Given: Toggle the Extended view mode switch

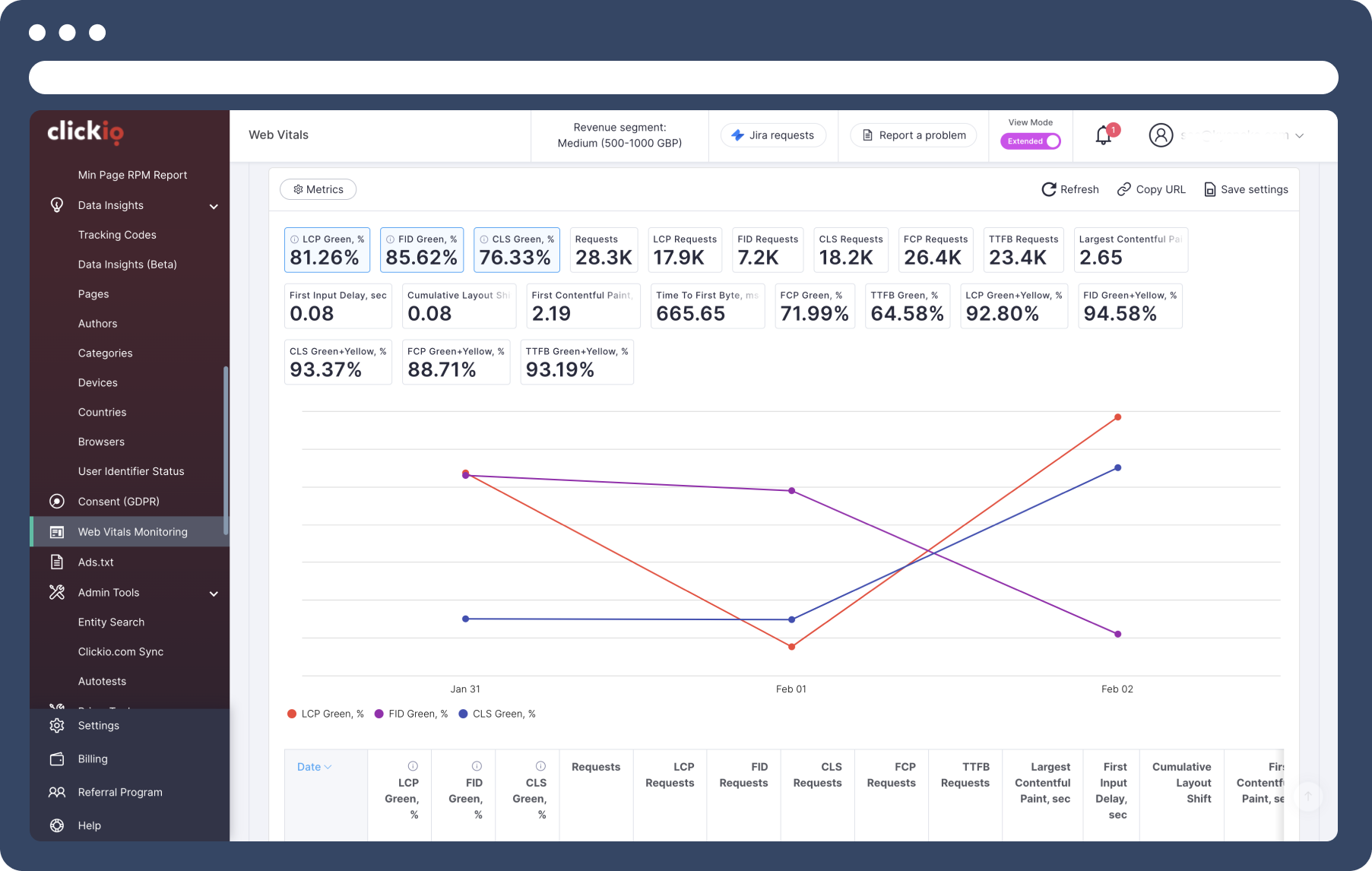Looking at the screenshot, I should [1030, 141].
